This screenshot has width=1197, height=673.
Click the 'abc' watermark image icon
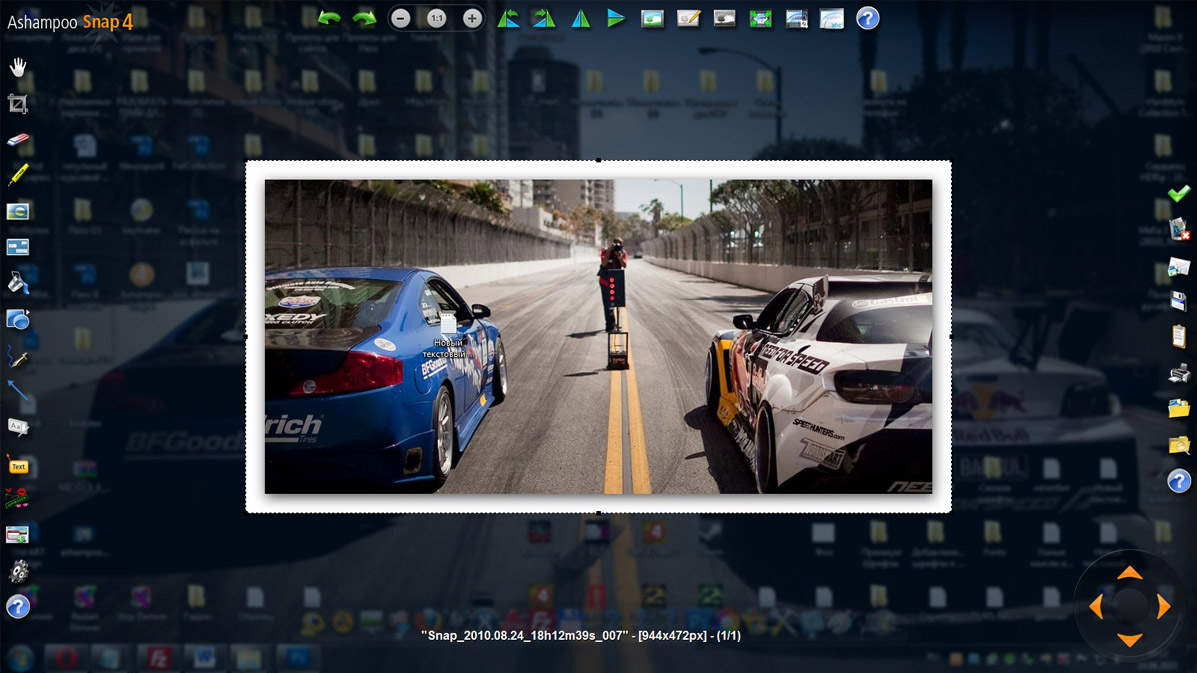pyautogui.click(x=832, y=18)
